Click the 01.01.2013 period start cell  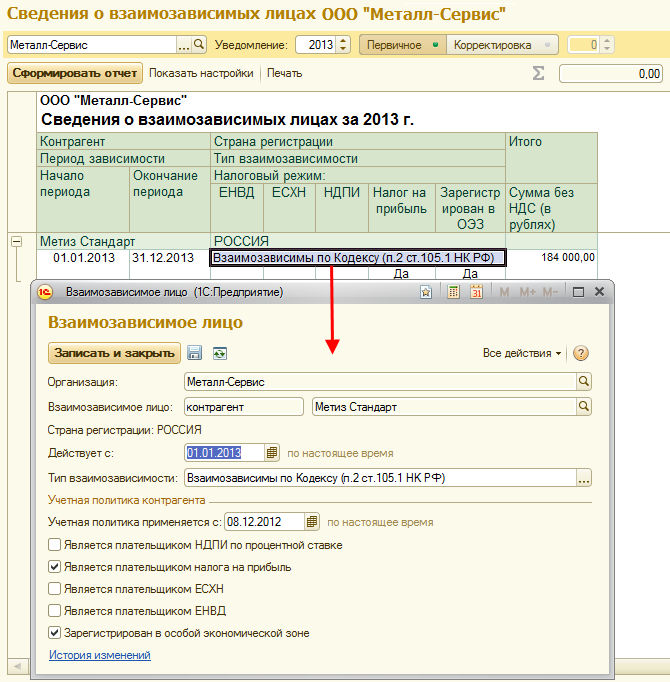point(84,257)
